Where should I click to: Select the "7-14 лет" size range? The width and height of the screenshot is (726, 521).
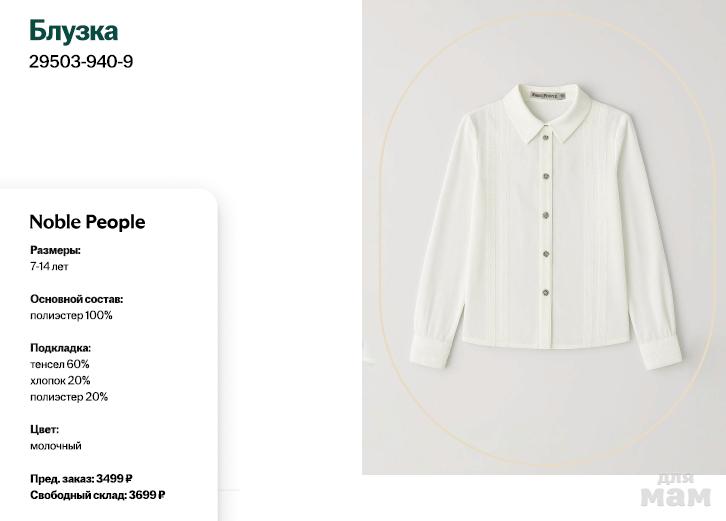click(49, 267)
